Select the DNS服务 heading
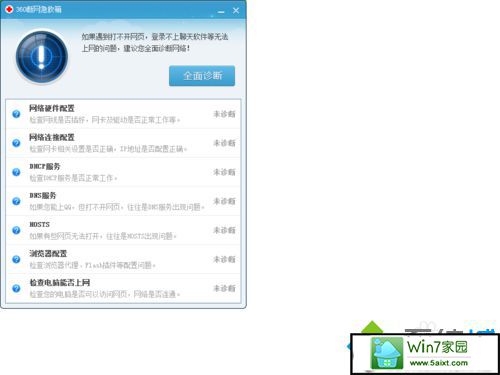The image size is (500, 375). point(43,195)
